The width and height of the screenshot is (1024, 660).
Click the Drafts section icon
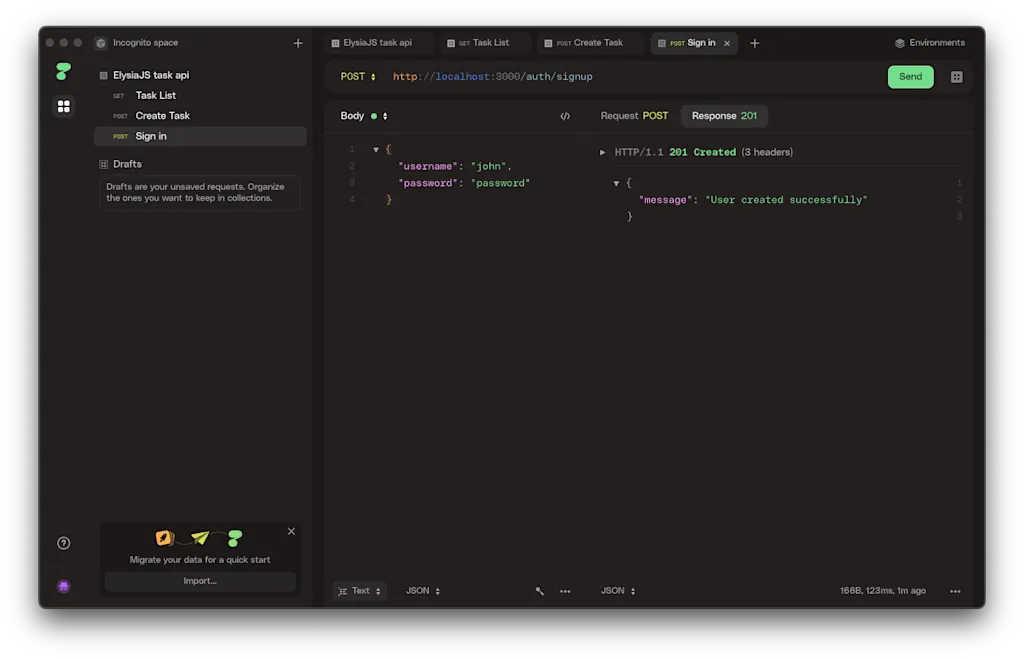(103, 165)
